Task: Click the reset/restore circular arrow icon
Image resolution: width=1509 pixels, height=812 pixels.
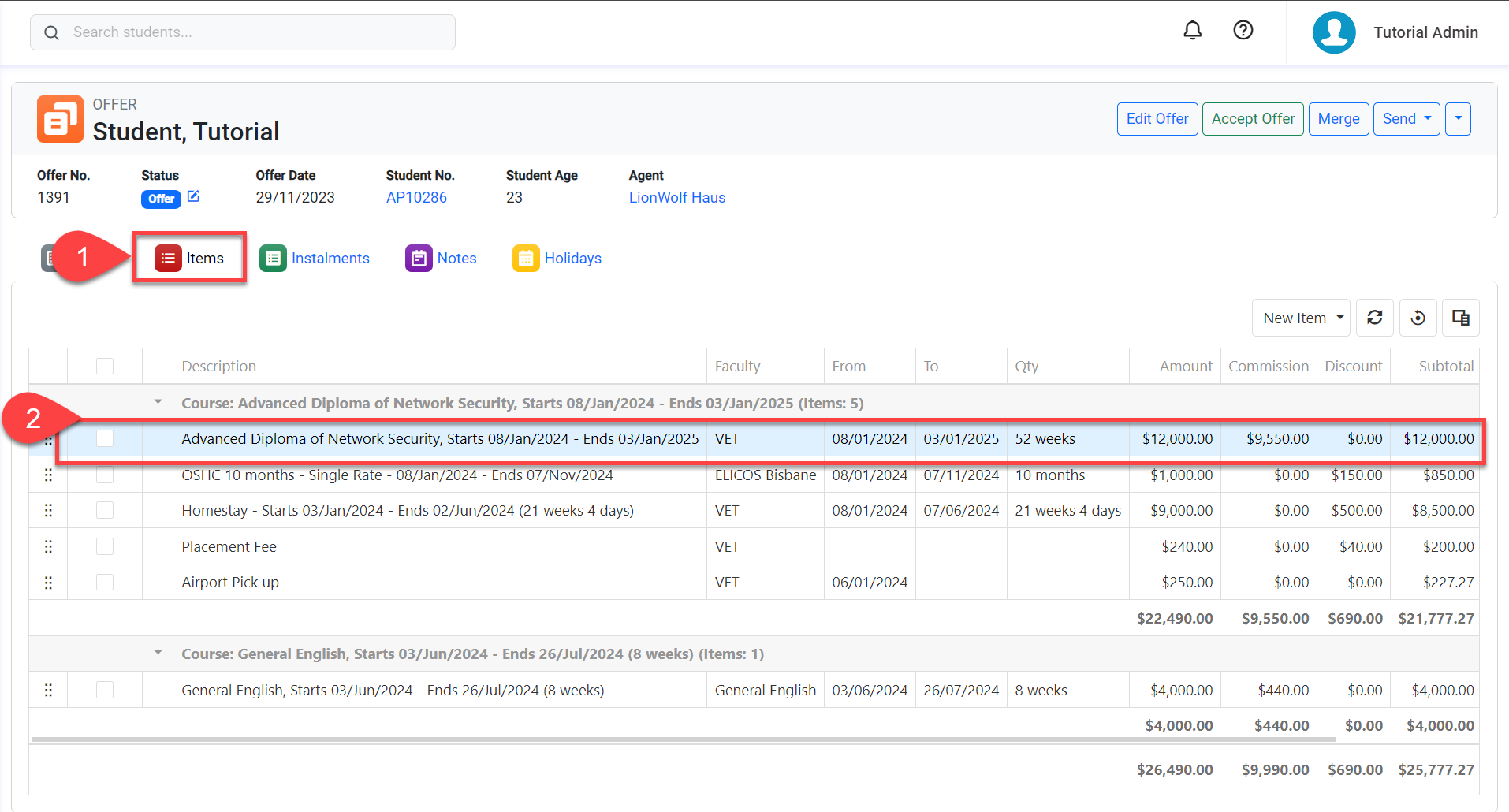Action: click(x=1418, y=318)
